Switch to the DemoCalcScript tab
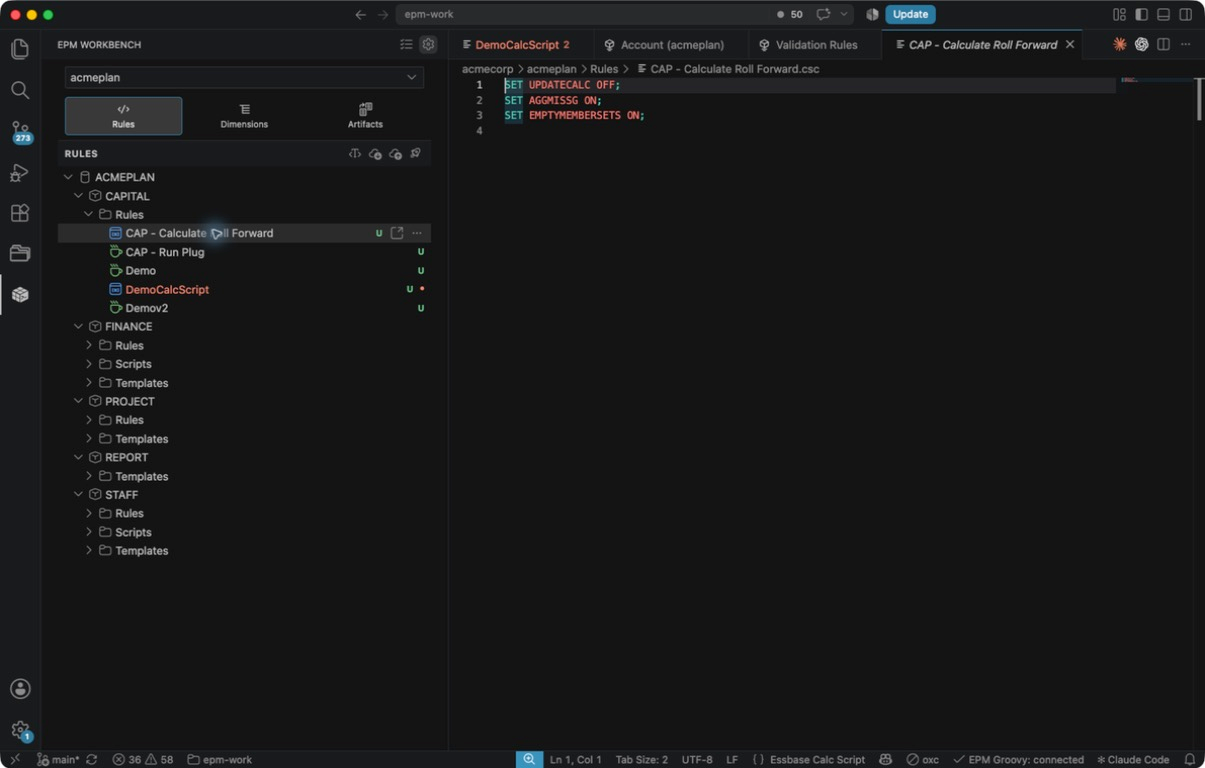1205x768 pixels. [521, 45]
